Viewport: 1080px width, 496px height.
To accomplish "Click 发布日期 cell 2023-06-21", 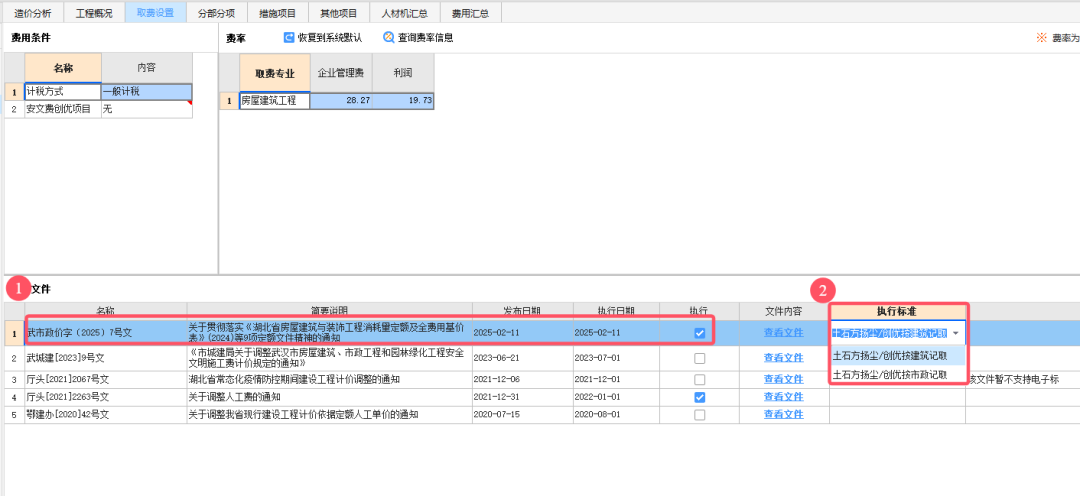I will [522, 358].
